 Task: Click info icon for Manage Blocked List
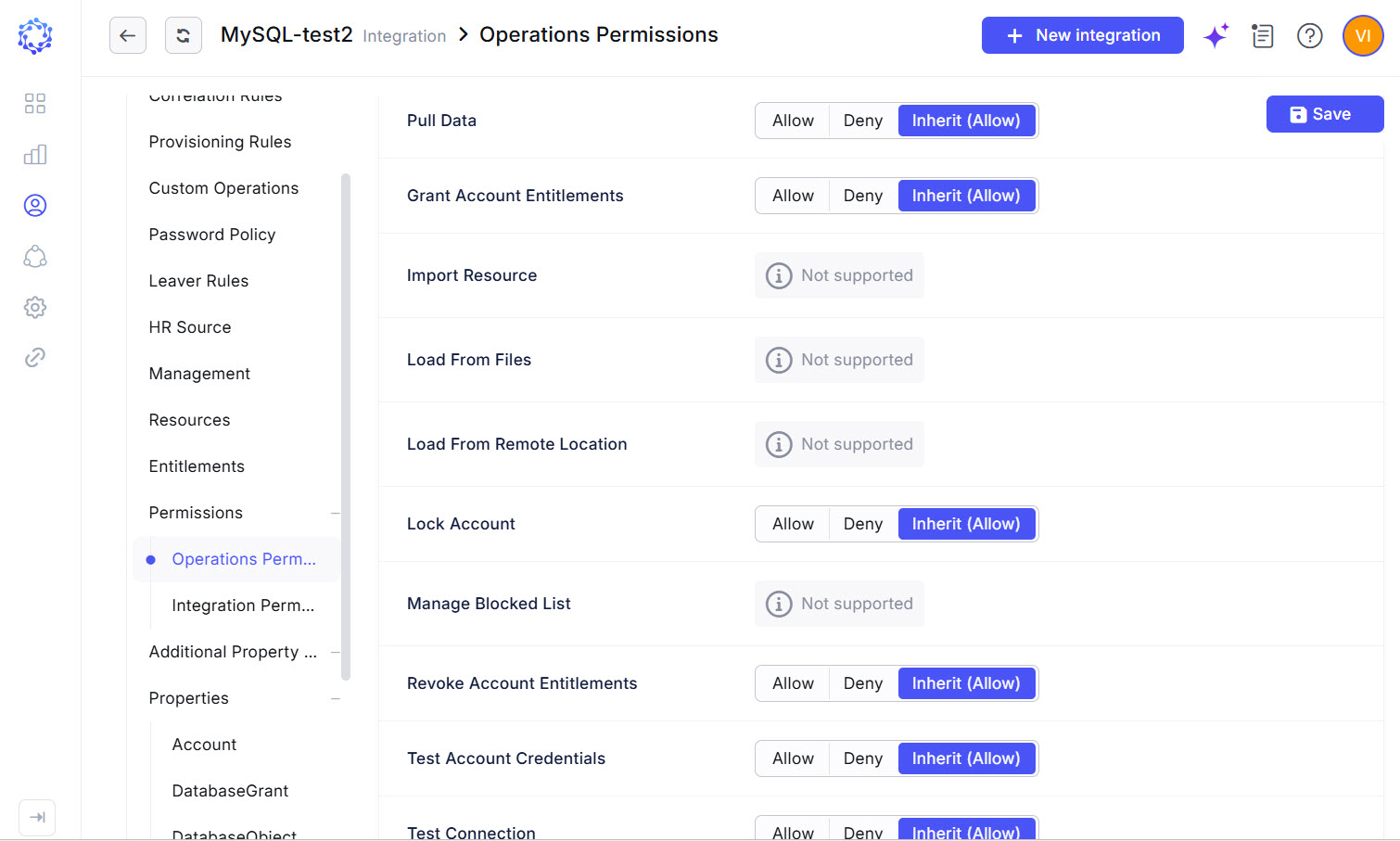(x=779, y=604)
